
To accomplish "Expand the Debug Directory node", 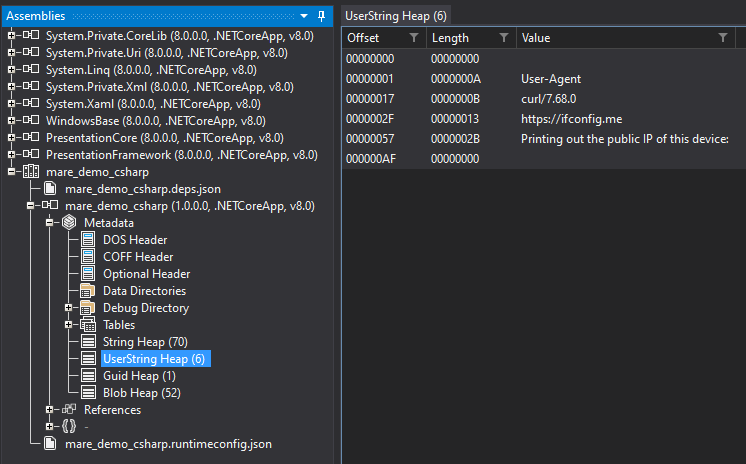I will 69,308.
